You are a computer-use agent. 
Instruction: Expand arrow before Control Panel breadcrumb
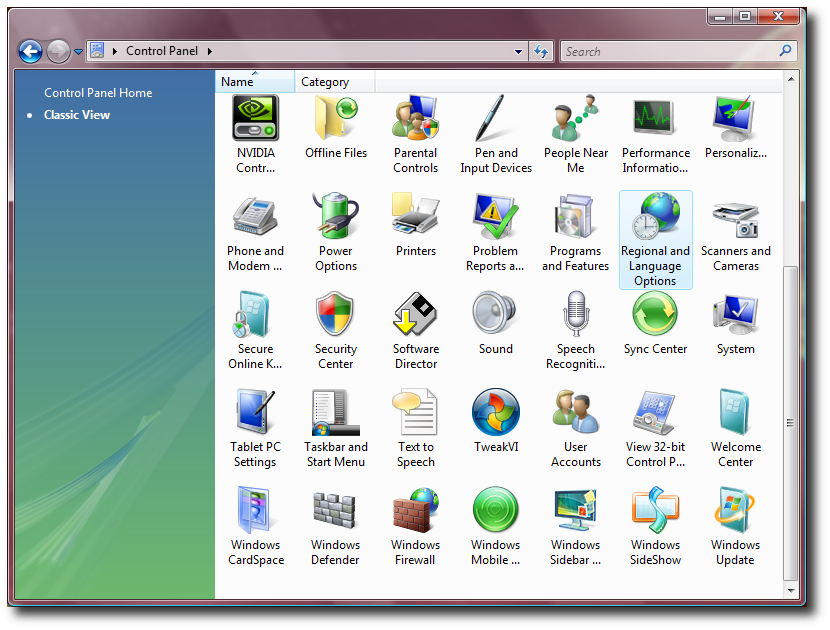tap(114, 51)
